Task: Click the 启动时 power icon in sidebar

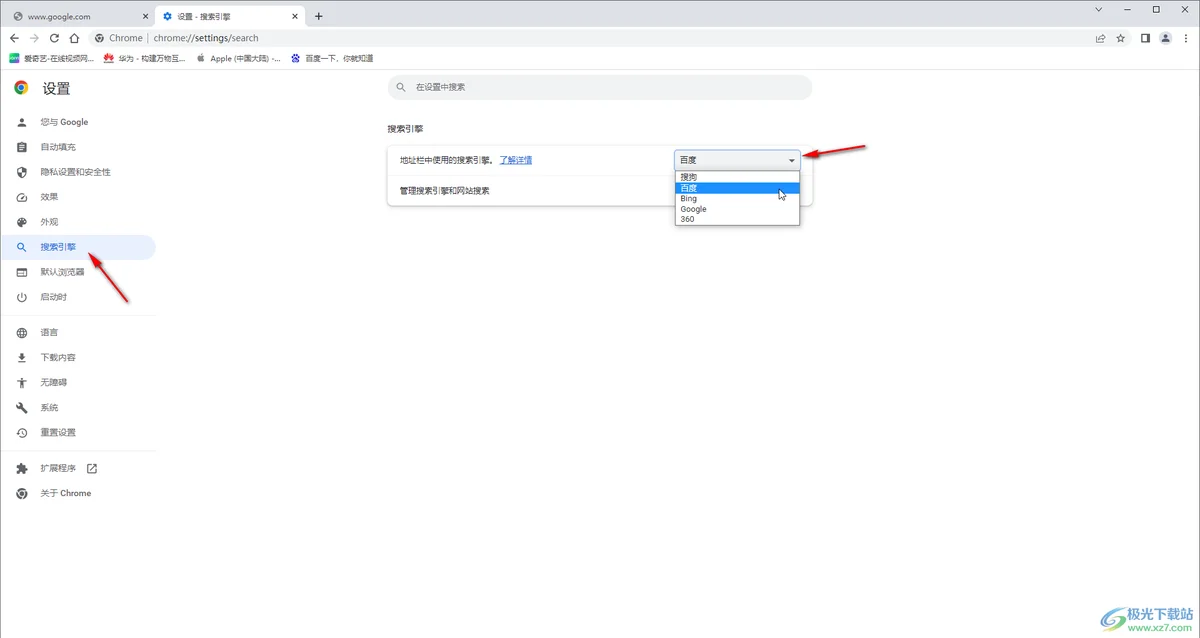Action: pyautogui.click(x=22, y=296)
